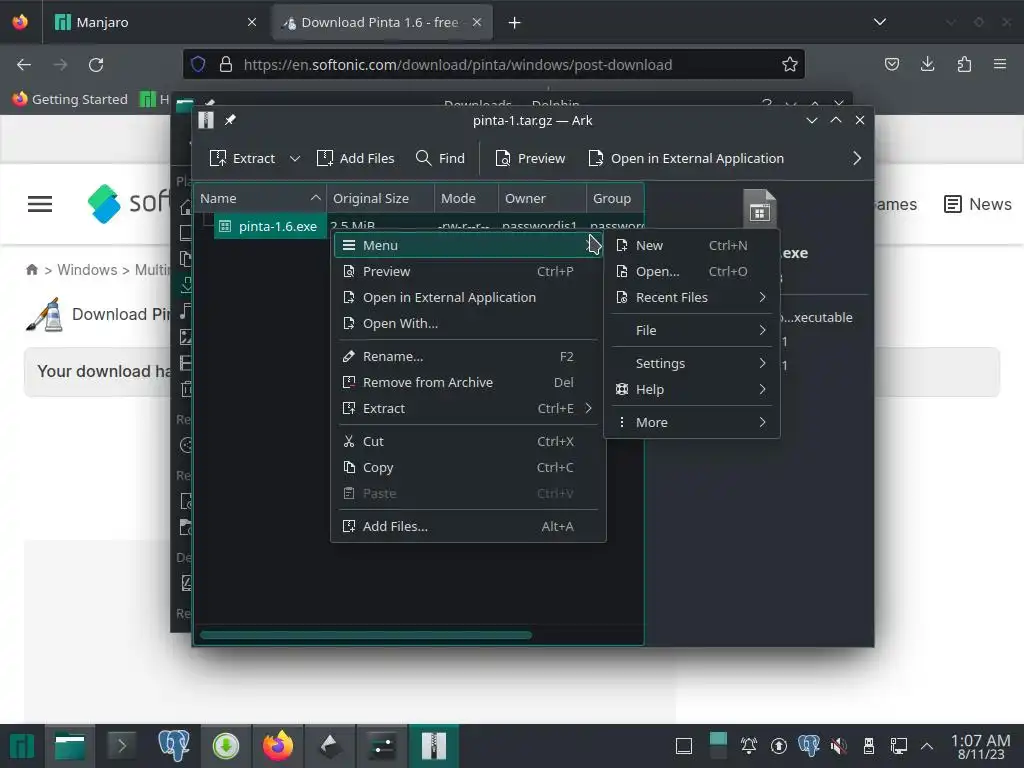The image size is (1024, 768).
Task: Sort archive list by Original Size column
Action: pyautogui.click(x=380, y=199)
